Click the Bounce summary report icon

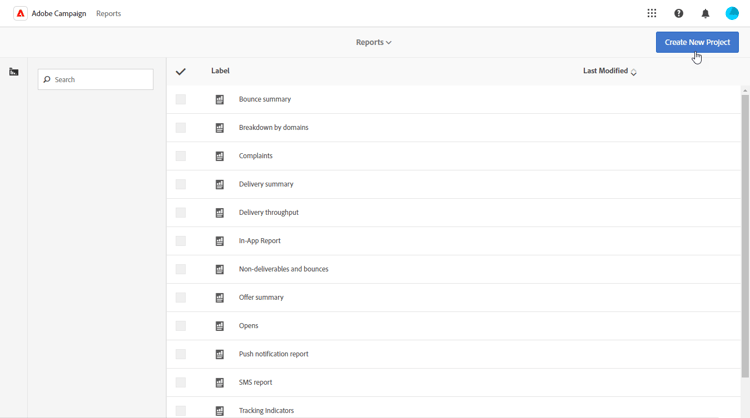pyautogui.click(x=220, y=100)
